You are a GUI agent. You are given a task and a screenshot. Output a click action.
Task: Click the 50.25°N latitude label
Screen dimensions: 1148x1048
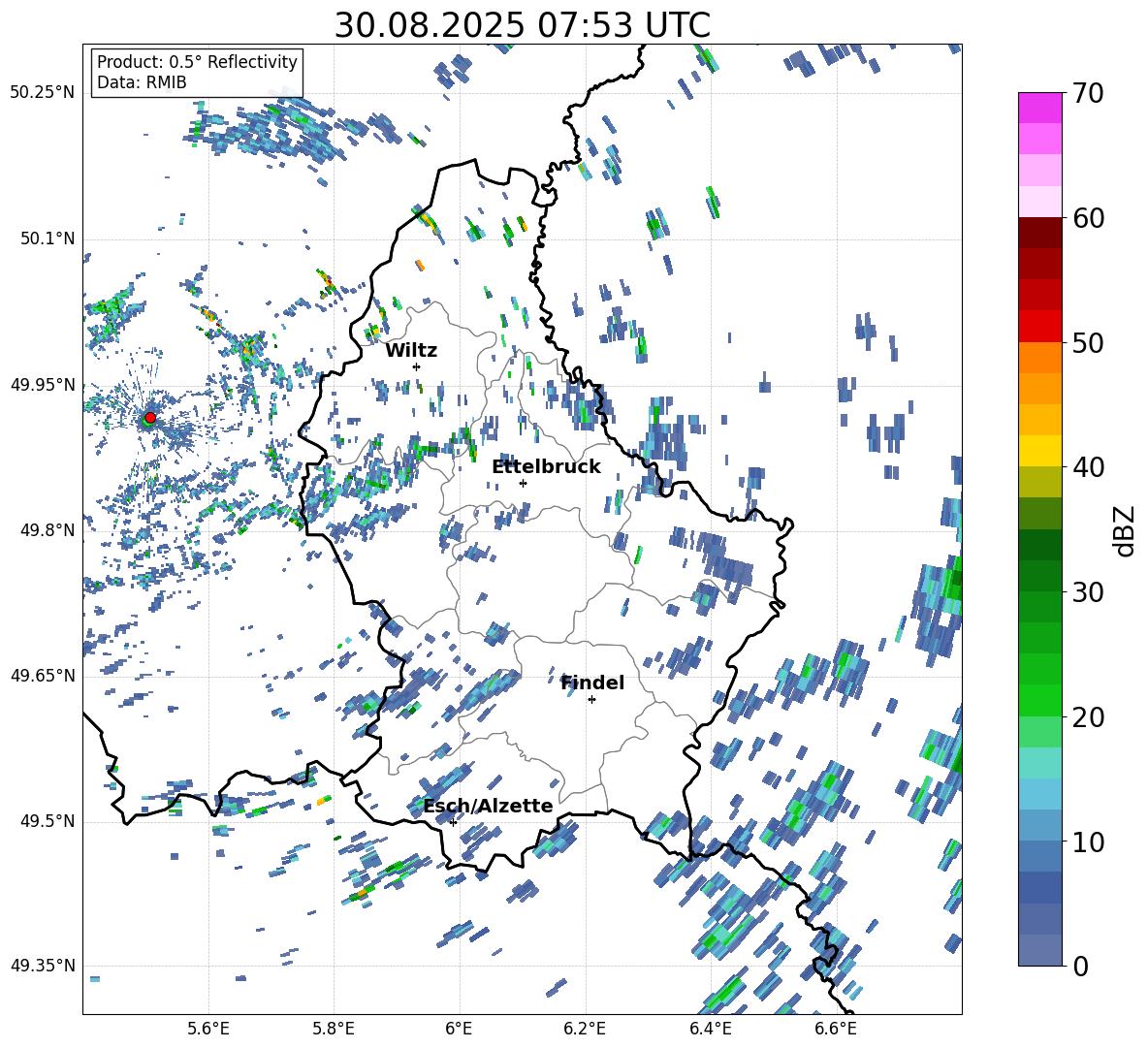(44, 93)
